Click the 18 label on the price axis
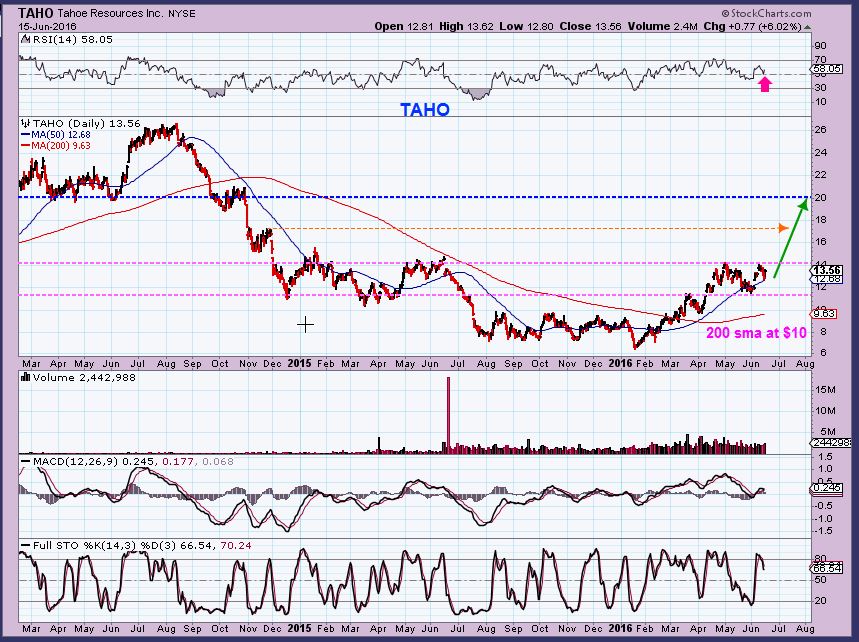 [820, 220]
